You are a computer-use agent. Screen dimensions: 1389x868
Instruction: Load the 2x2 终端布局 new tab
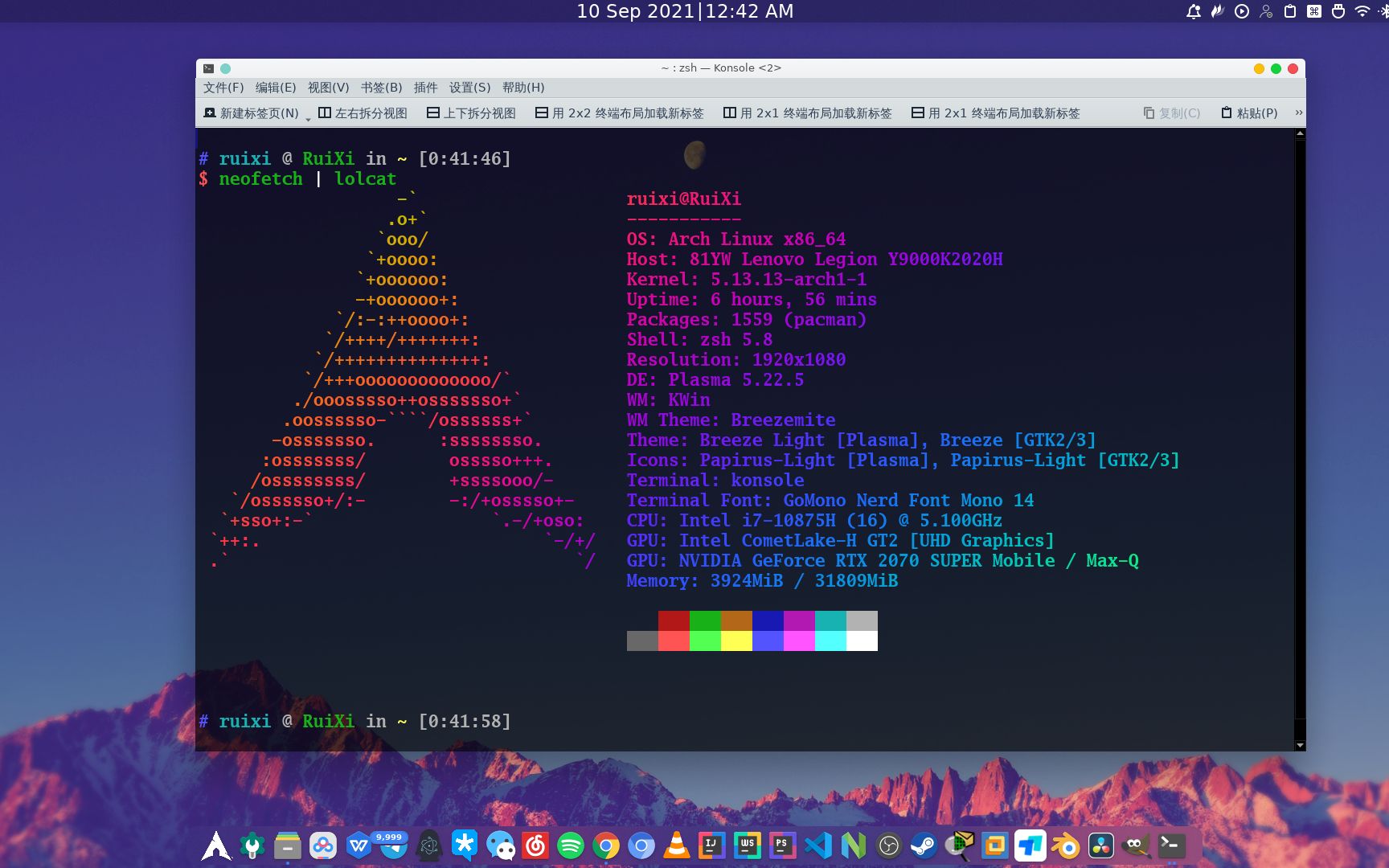[x=619, y=113]
